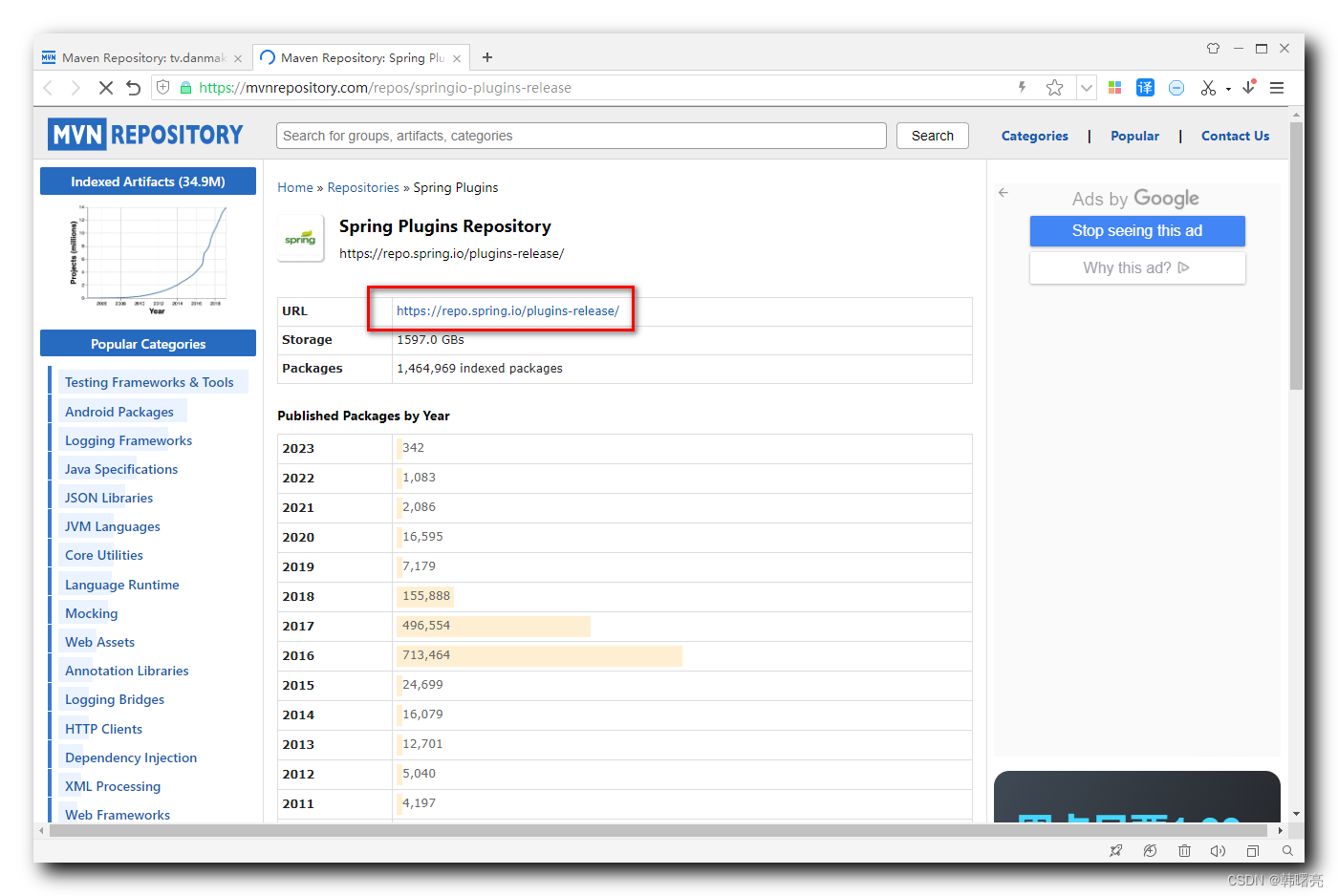Click the zoom magnifier icon in status bar
This screenshot has height=896, width=1338.
(x=1287, y=851)
